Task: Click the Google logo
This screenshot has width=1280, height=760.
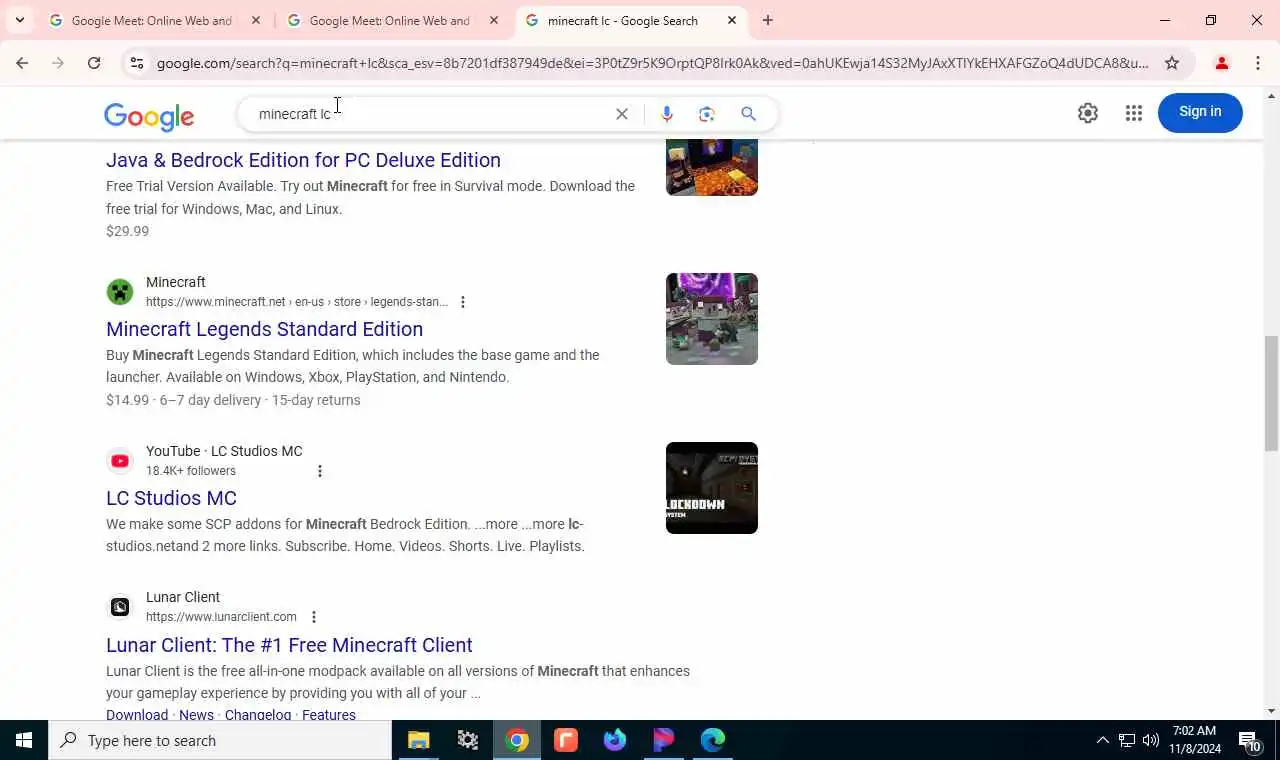Action: (x=149, y=116)
